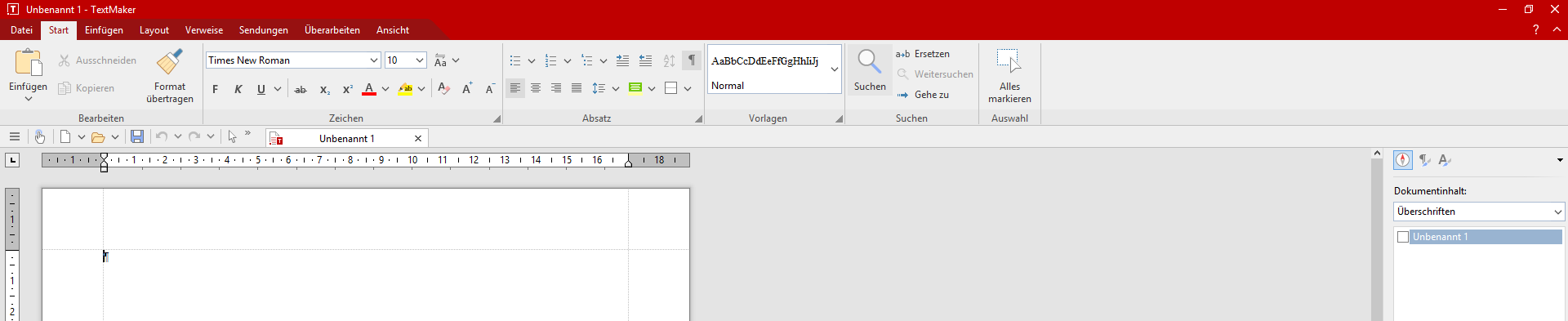
Task: Click the Suchen magnifier icon
Action: [869, 61]
